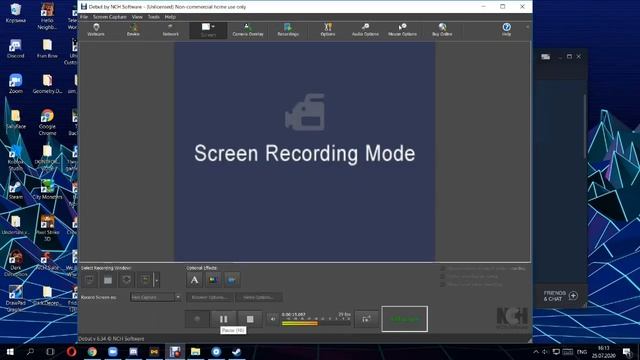640x360 pixels.
Task: Select the Webcam source in toolbar
Action: [96, 30]
